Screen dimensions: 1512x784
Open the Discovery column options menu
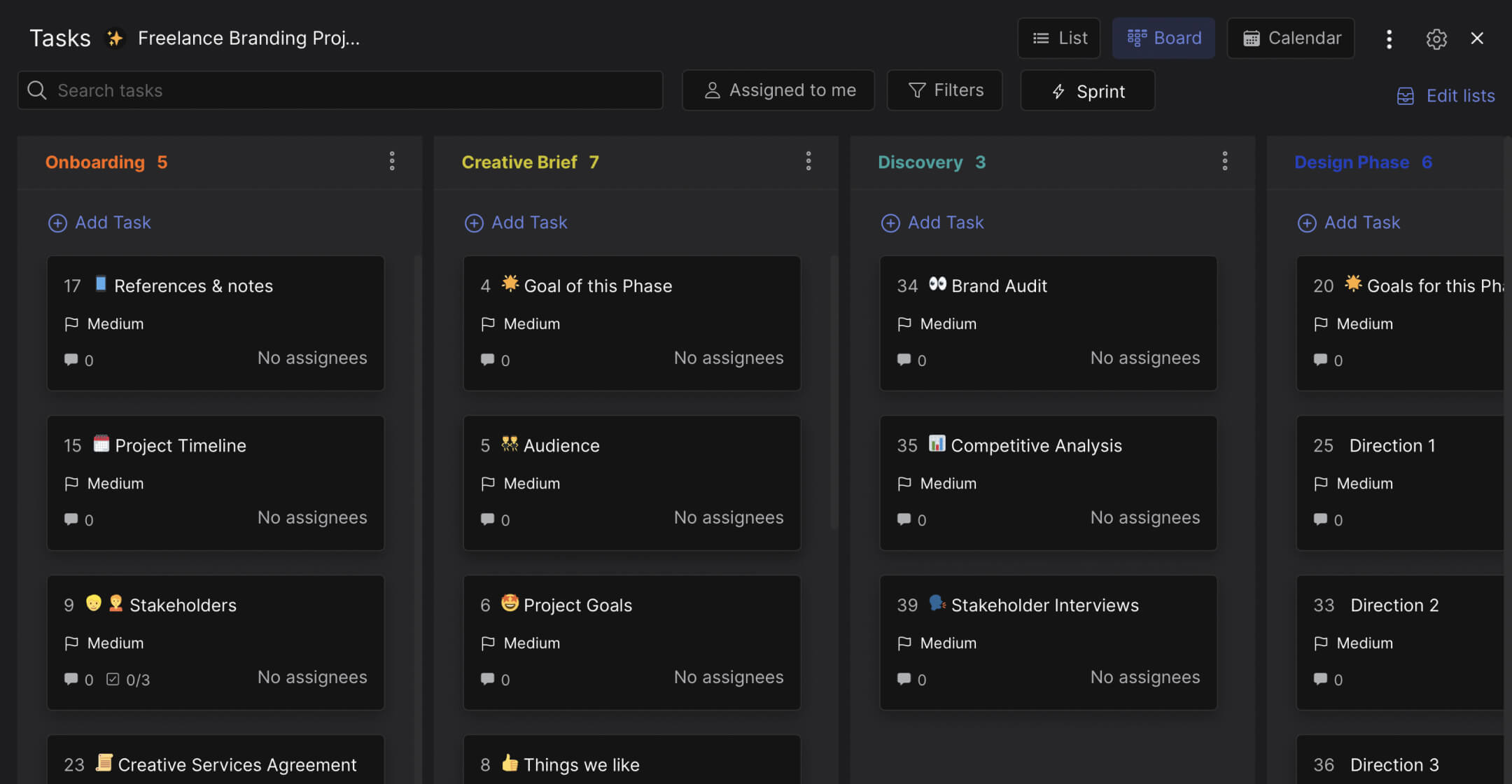pos(1224,161)
